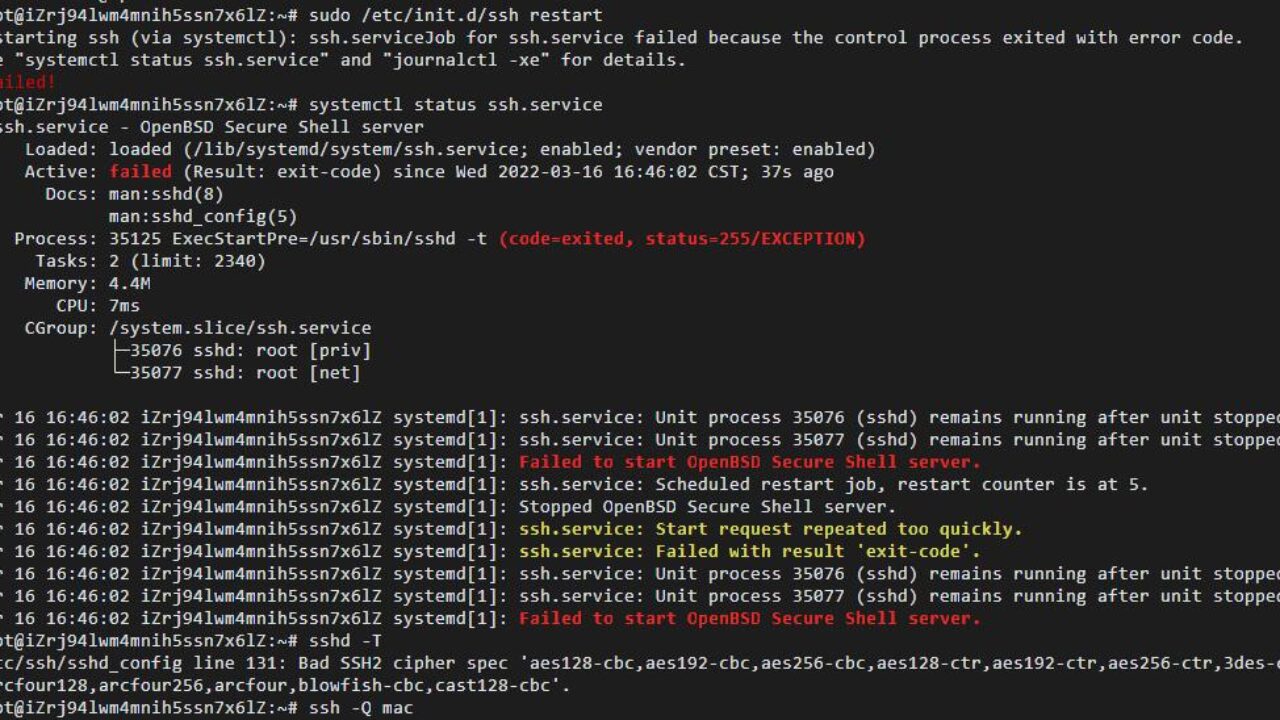The image size is (1280, 720).
Task: Click the '35076 sshd: root [priv]' process entry
Action: click(250, 350)
